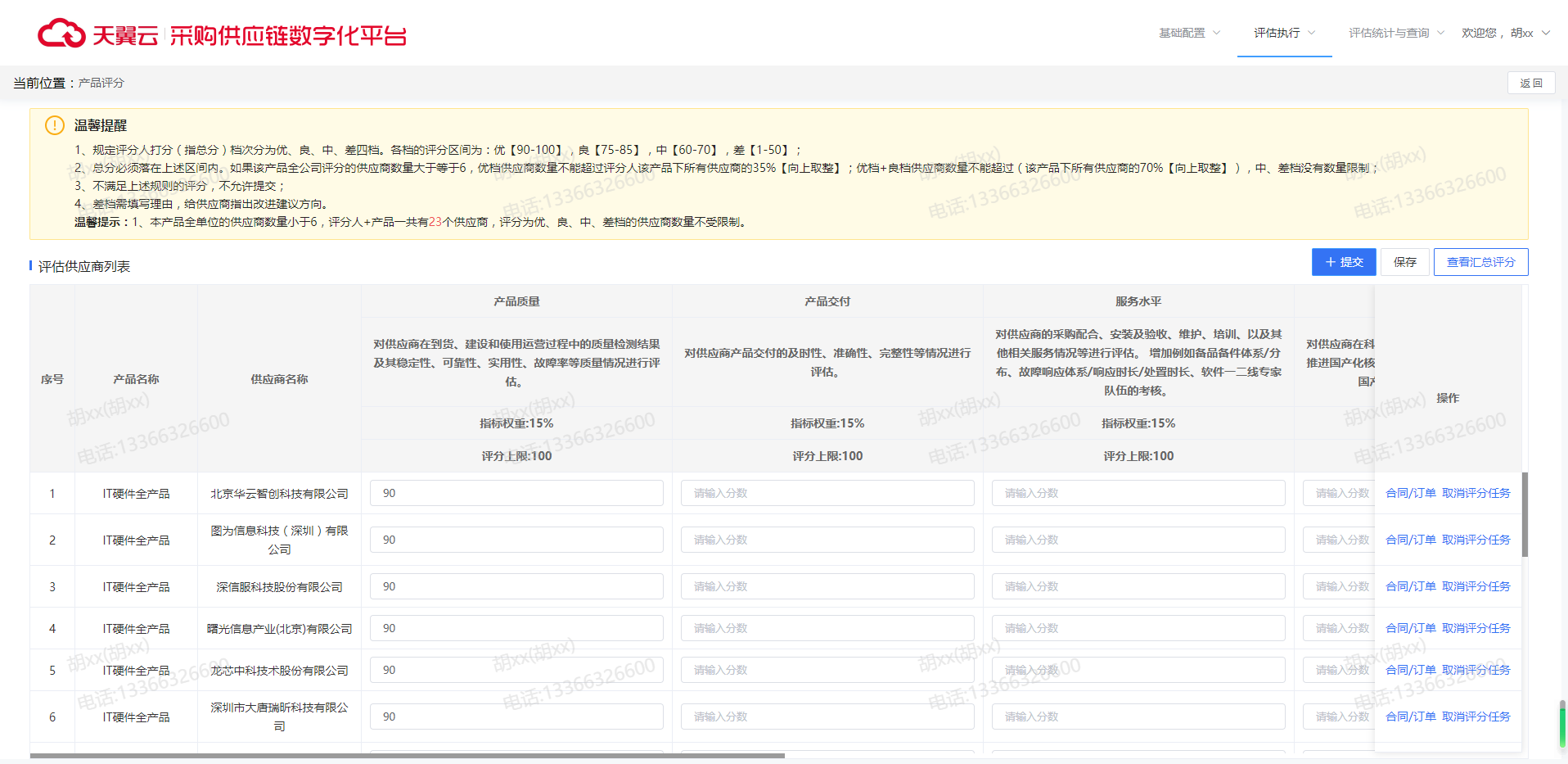Screen dimensions: 1568x764
Task: Click the 产品质量 column header
Action: 516,301
